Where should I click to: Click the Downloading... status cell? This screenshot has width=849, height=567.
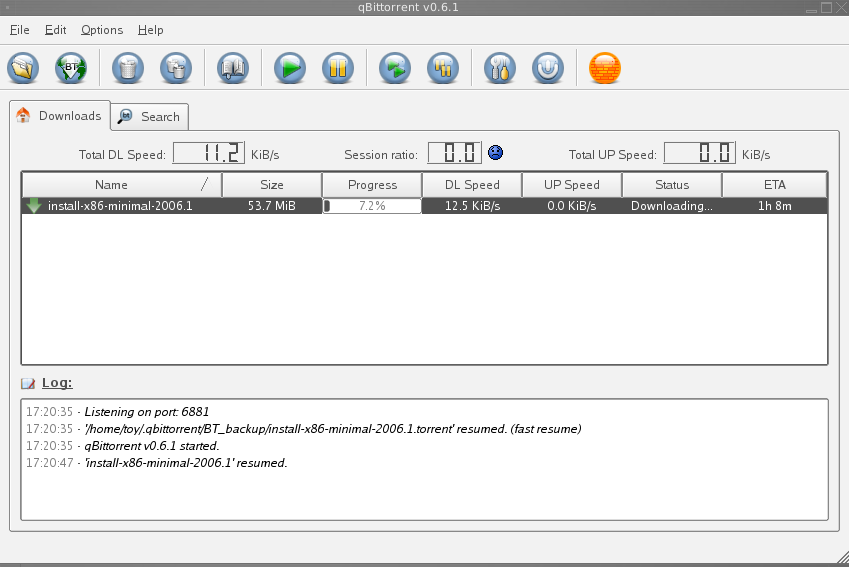point(672,206)
